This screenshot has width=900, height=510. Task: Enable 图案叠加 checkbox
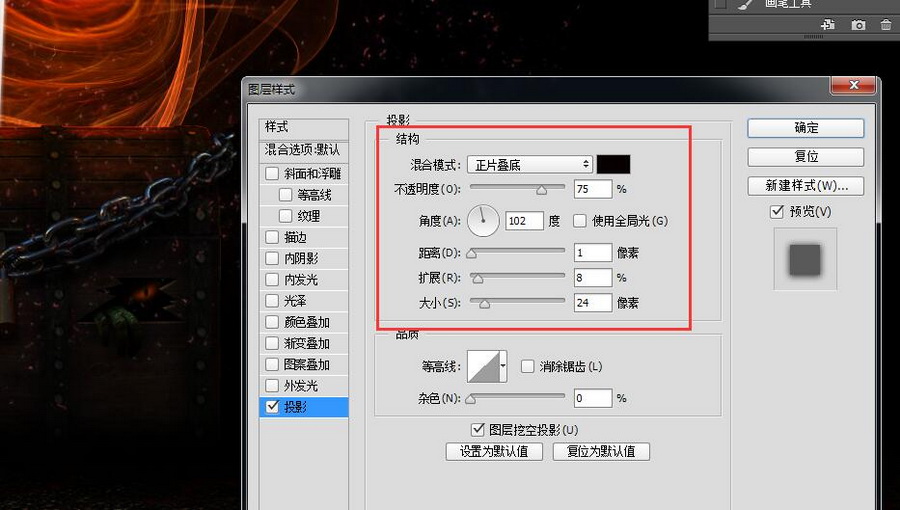pyautogui.click(x=272, y=364)
